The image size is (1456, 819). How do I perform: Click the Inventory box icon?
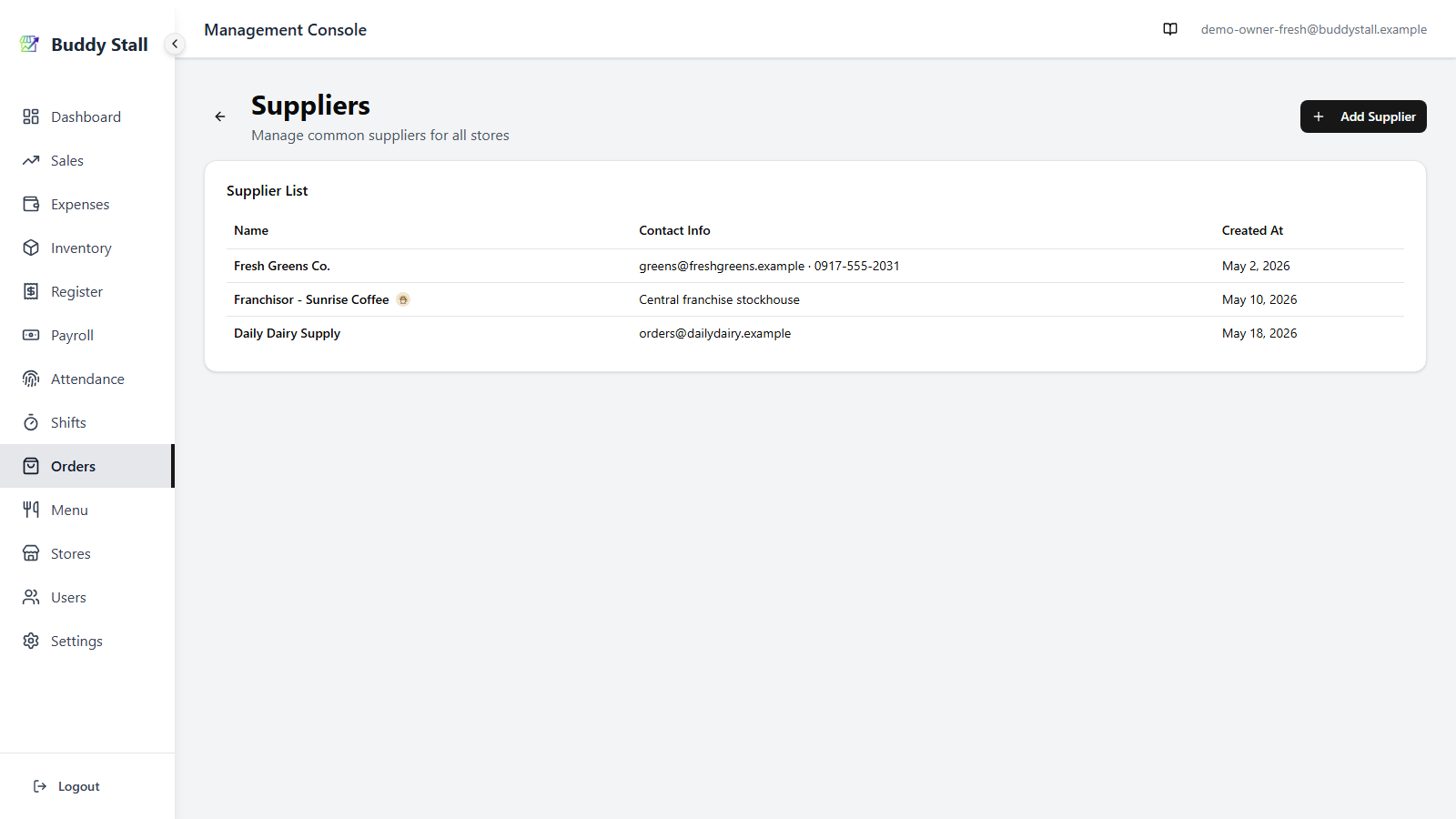point(31,248)
